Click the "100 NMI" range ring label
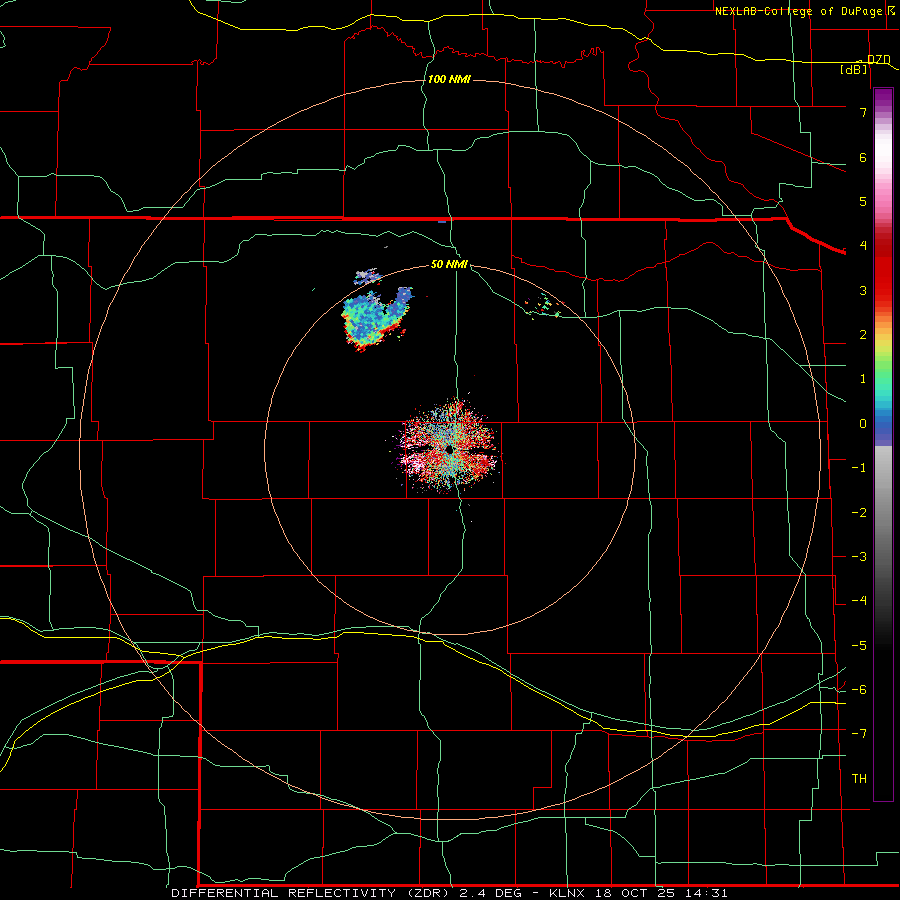The width and height of the screenshot is (900, 900). (449, 79)
